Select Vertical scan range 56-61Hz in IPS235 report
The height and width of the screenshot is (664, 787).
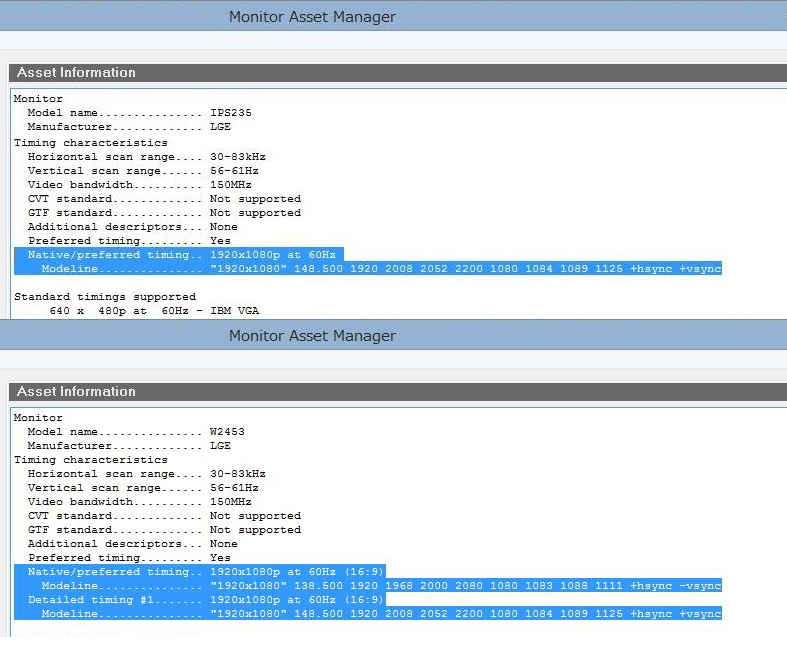coord(143,171)
